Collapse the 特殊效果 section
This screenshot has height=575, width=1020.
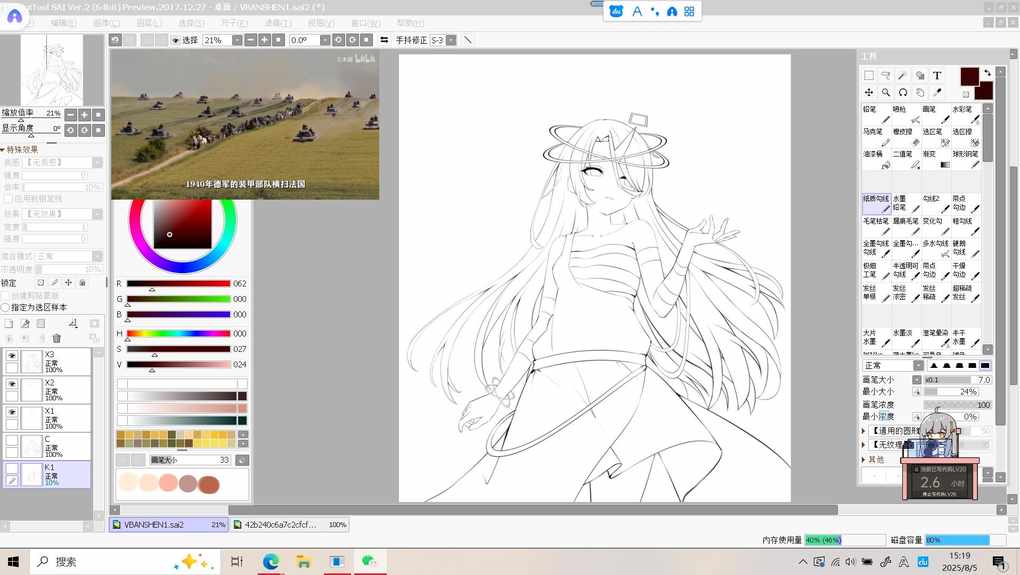tap(3, 150)
